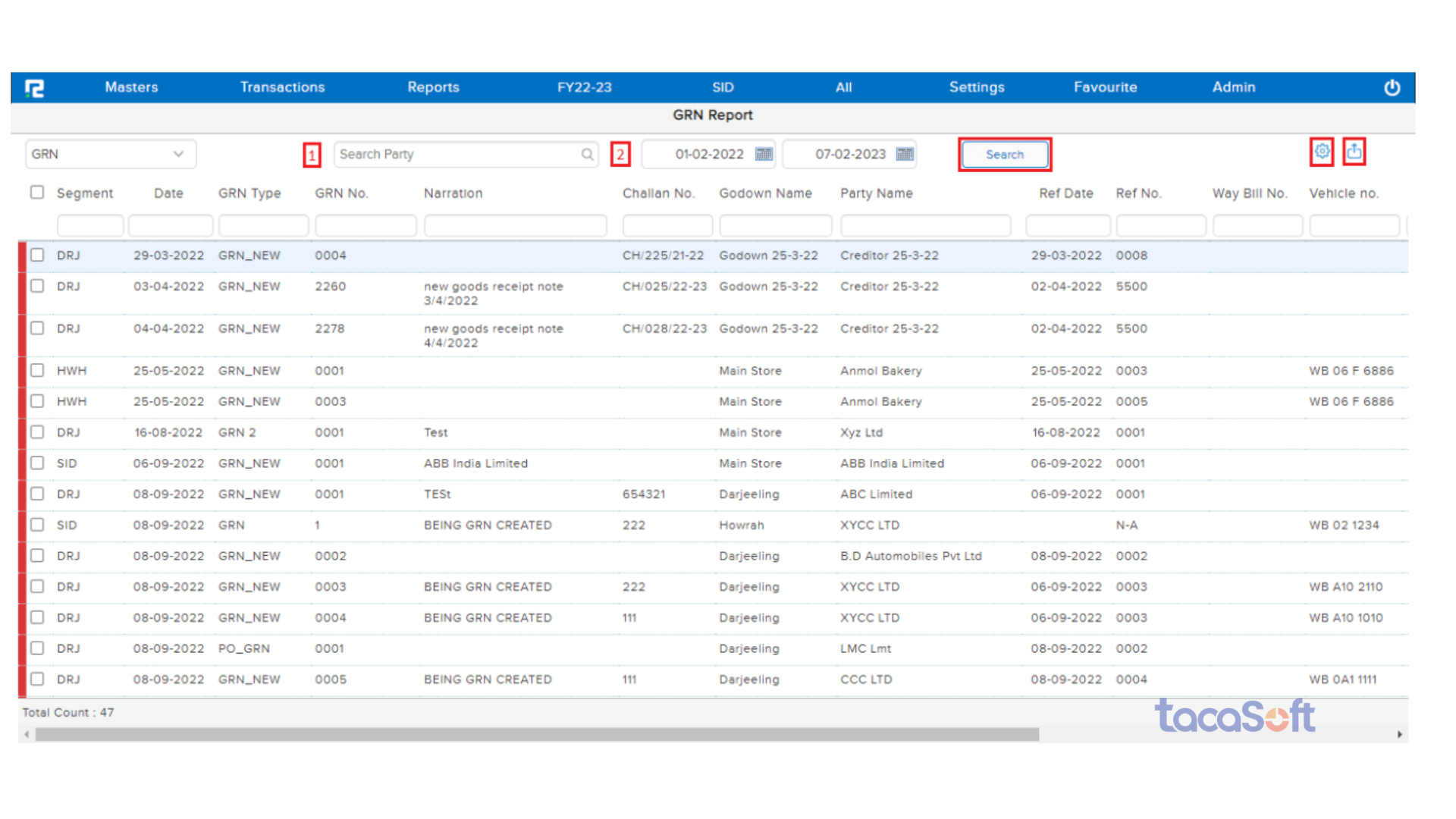
Task: Click the Narration column filter box
Action: click(515, 225)
